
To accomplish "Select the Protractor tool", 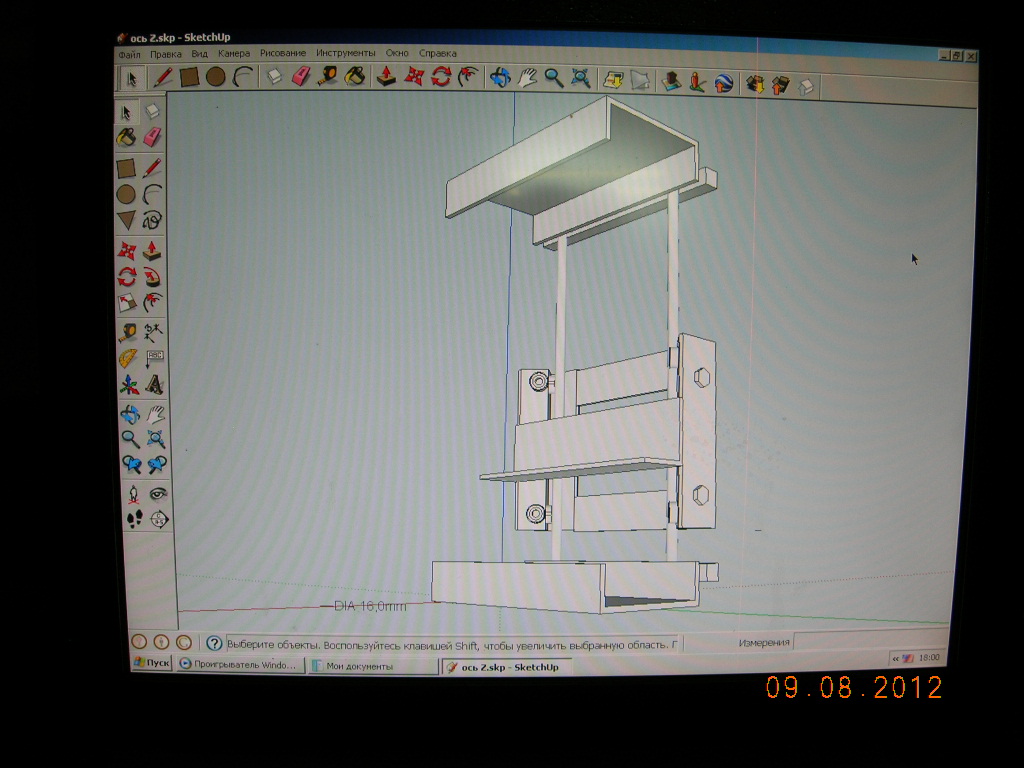I will tap(128, 359).
